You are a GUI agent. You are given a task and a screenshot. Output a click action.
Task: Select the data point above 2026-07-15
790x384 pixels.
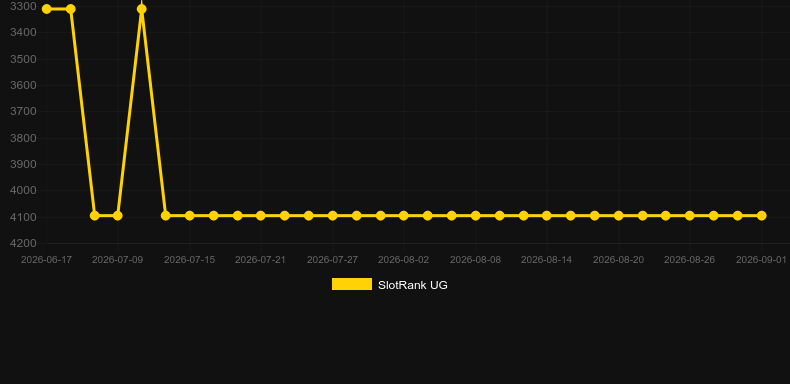189,216
